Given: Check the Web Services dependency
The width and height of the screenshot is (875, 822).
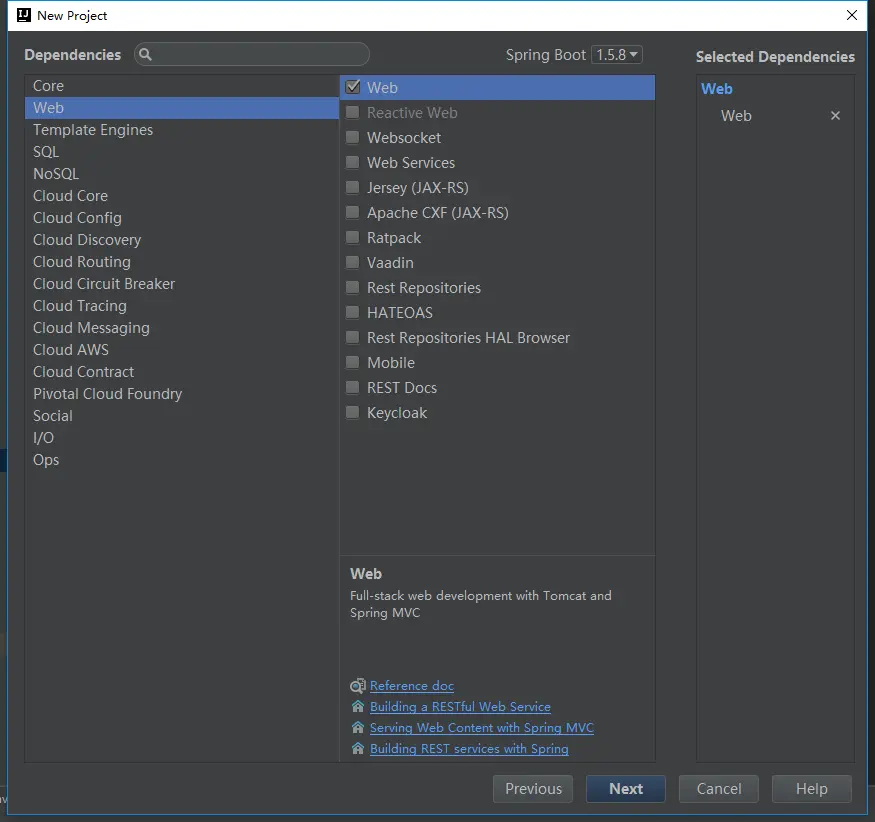Looking at the screenshot, I should click(353, 162).
